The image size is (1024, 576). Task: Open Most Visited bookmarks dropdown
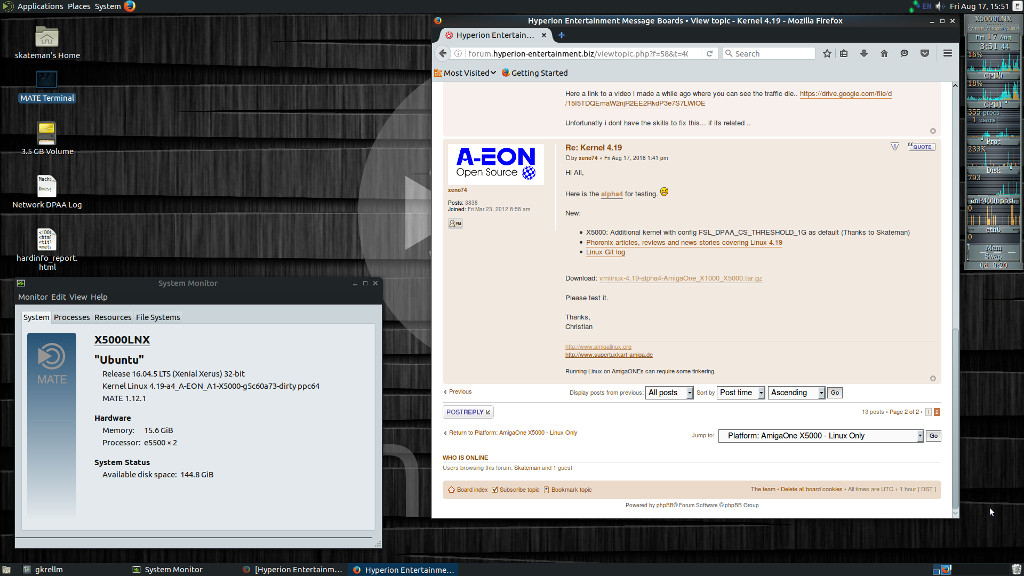click(x=465, y=73)
